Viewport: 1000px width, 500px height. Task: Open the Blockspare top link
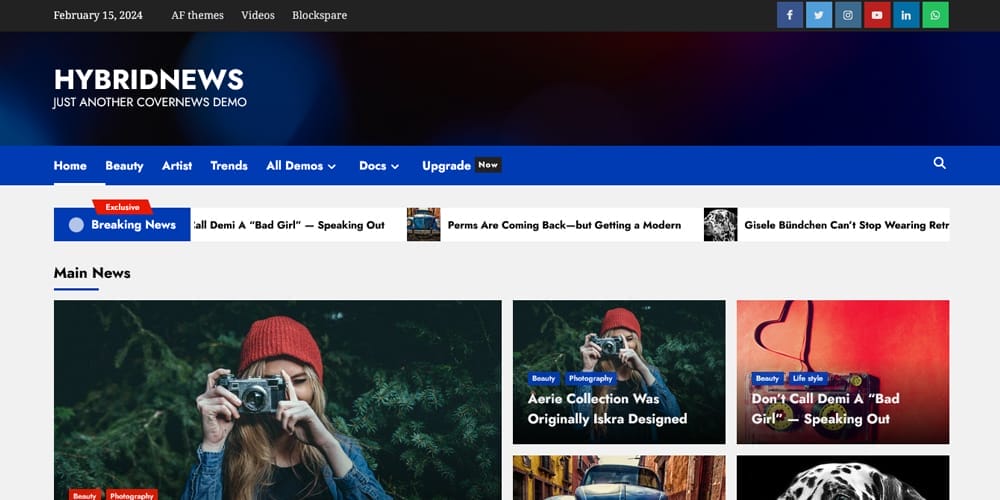[320, 15]
